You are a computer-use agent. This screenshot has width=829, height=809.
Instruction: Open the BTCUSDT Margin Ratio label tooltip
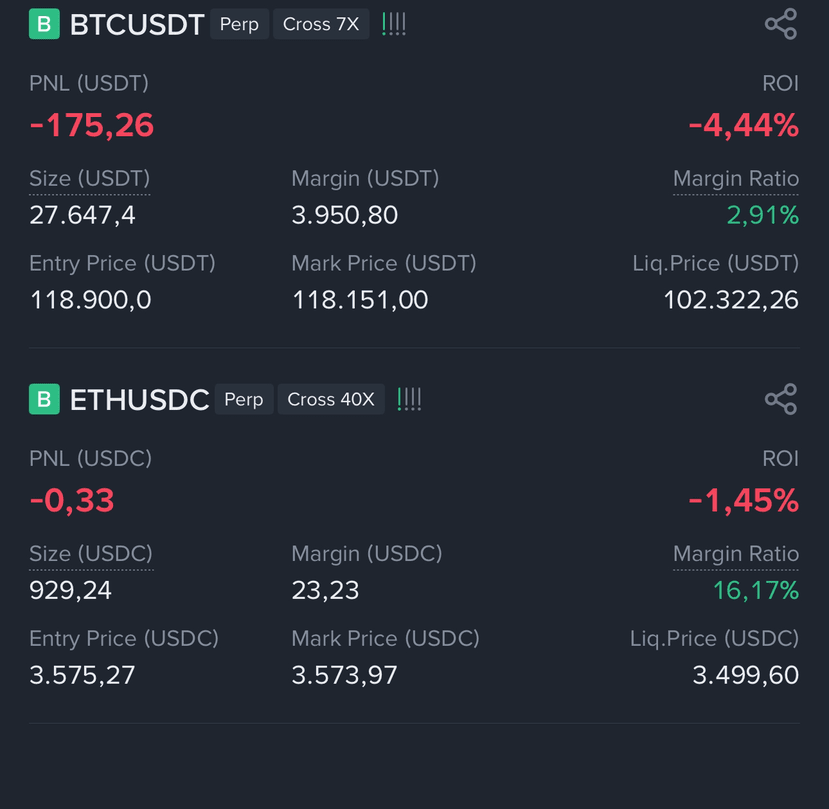tap(735, 179)
